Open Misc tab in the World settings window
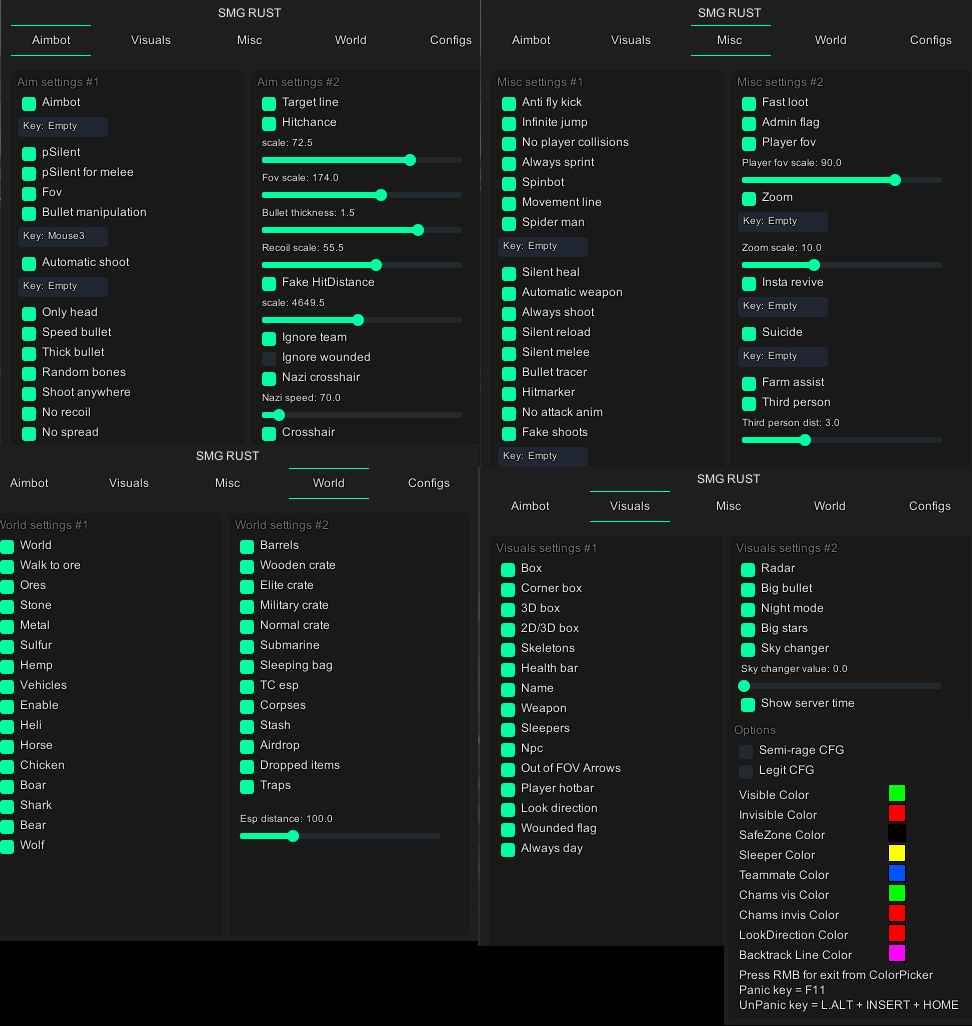 (x=227, y=483)
